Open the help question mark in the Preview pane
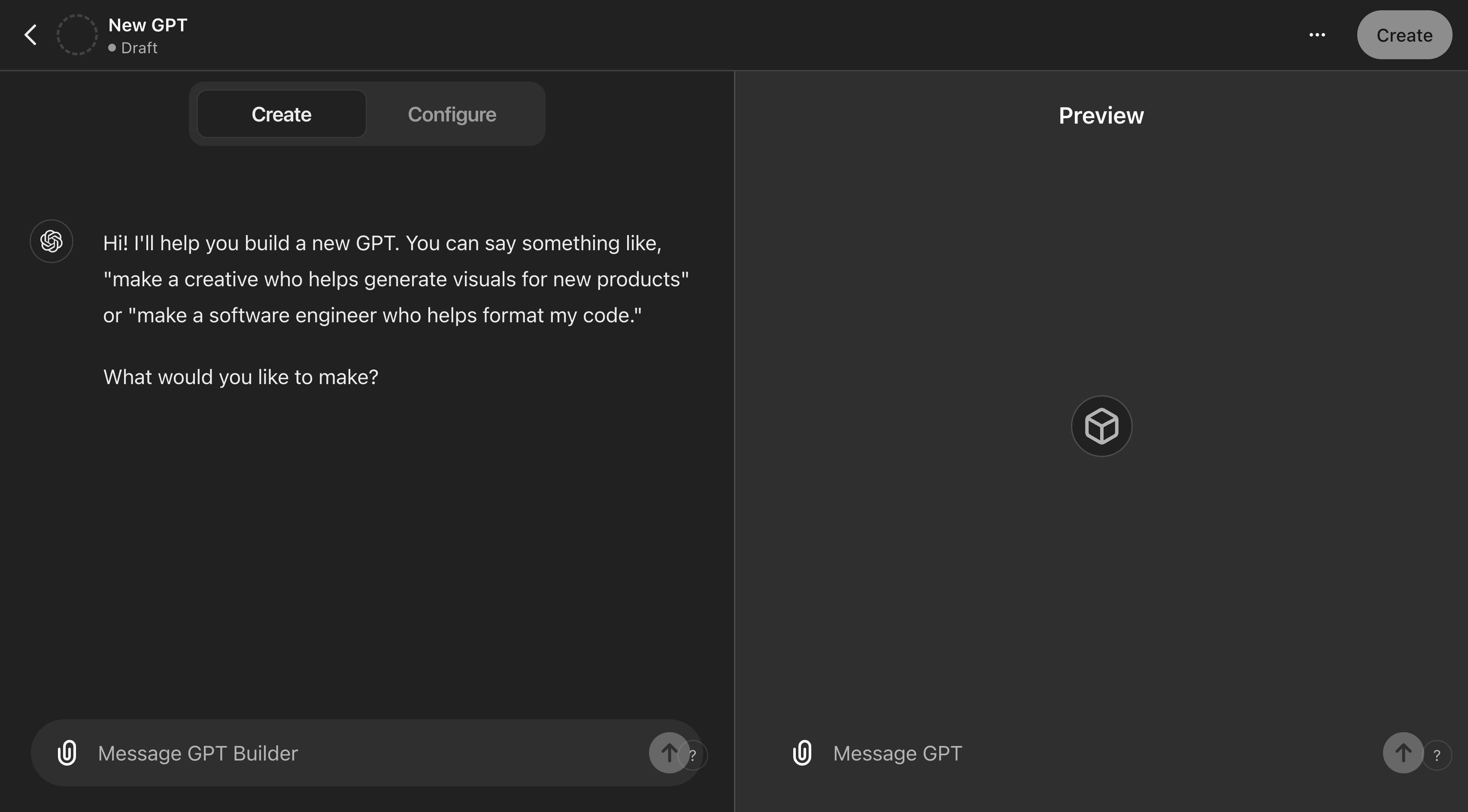 coord(1437,756)
